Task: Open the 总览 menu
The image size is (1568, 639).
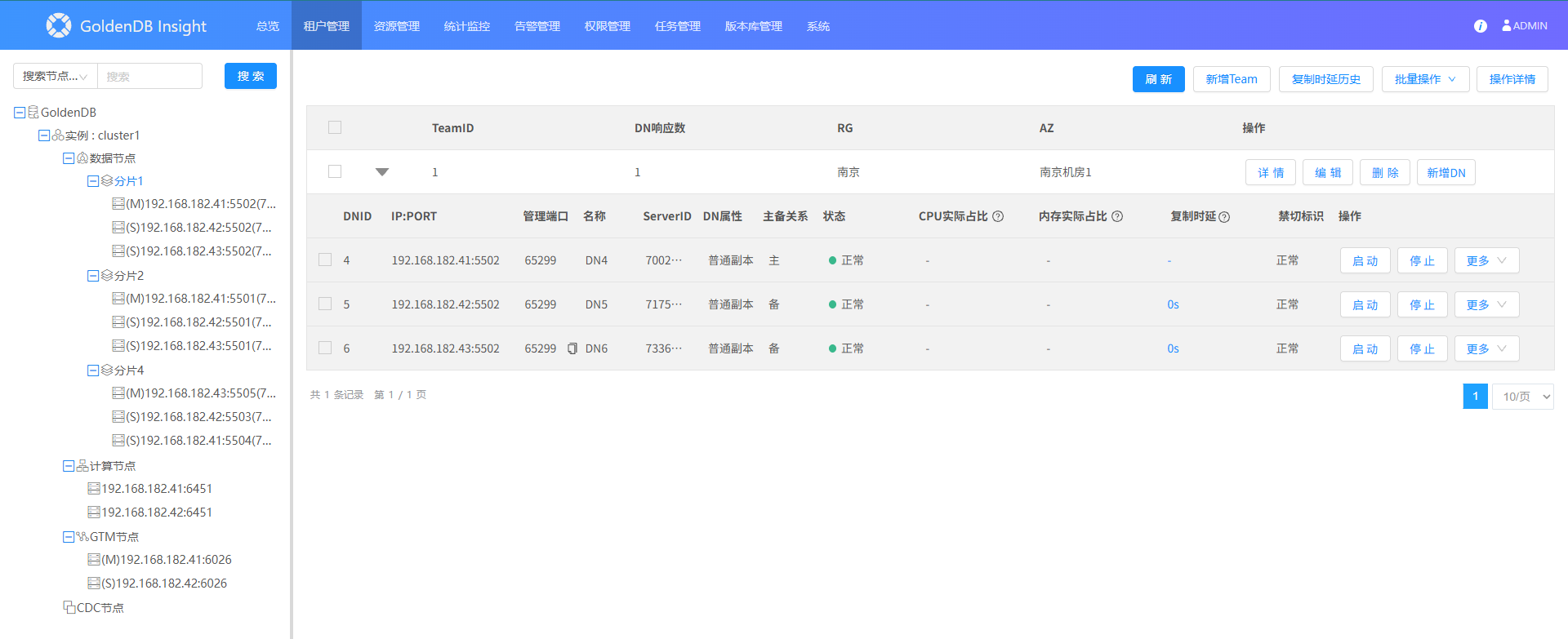Action: click(268, 26)
